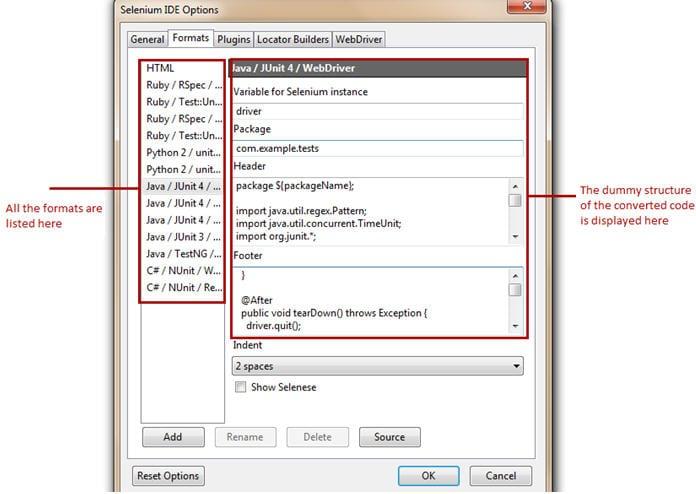Click the Source button

390,437
